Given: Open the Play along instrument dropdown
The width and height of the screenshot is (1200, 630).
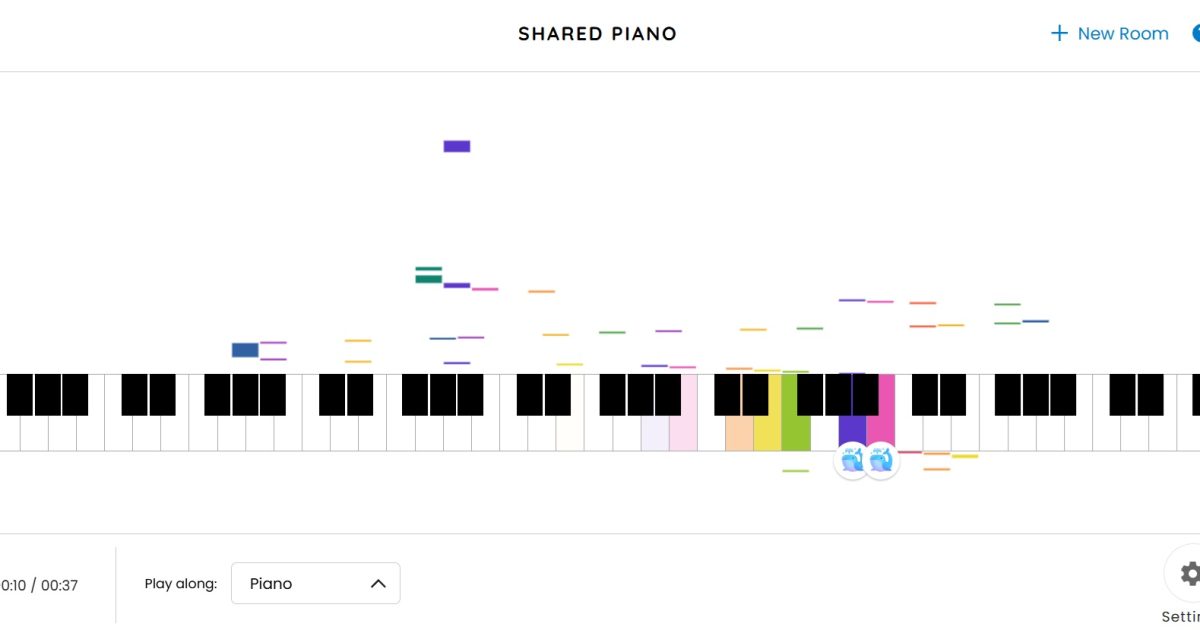Looking at the screenshot, I should click(315, 583).
